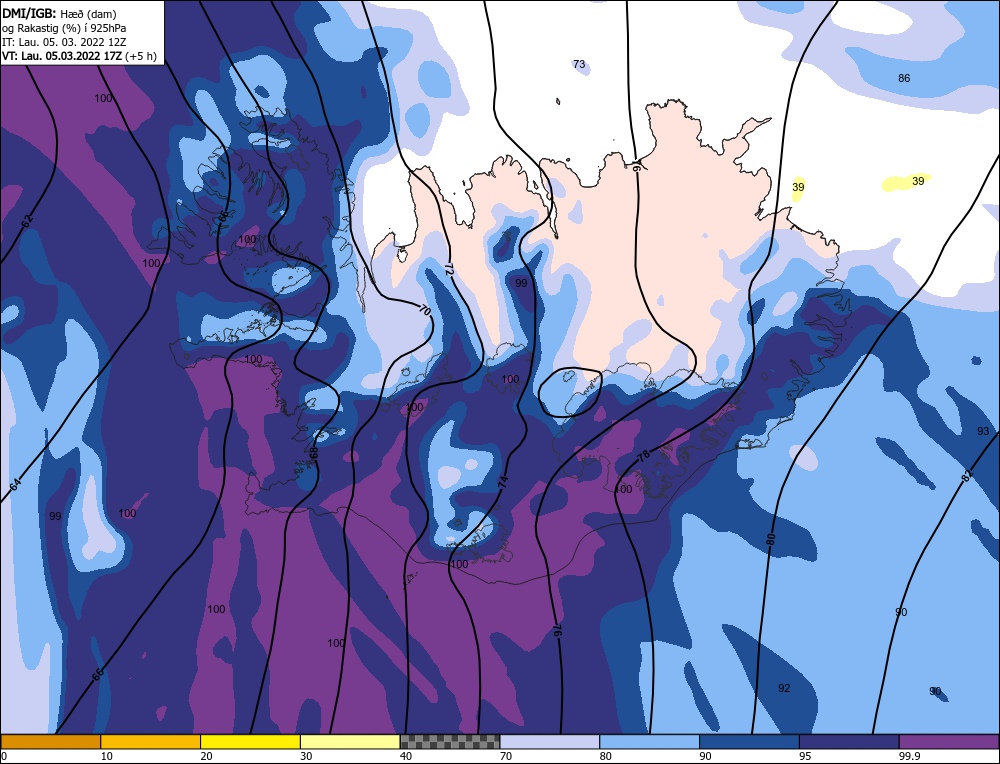Select the humidity value 92 on the map
This screenshot has height=764, width=1000.
784,688
